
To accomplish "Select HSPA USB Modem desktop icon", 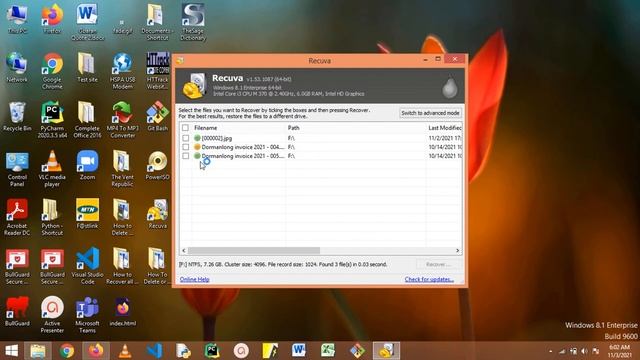I will tap(122, 71).
